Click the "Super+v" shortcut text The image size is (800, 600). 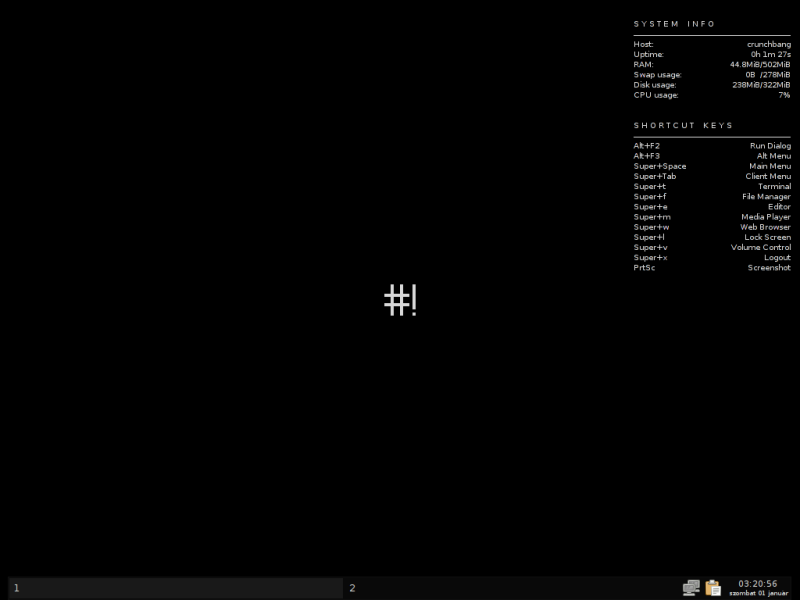(651, 247)
